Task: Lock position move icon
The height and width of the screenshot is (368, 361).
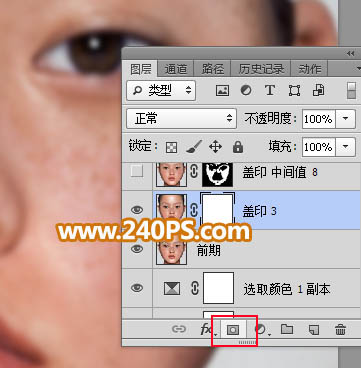Action: (x=215, y=147)
